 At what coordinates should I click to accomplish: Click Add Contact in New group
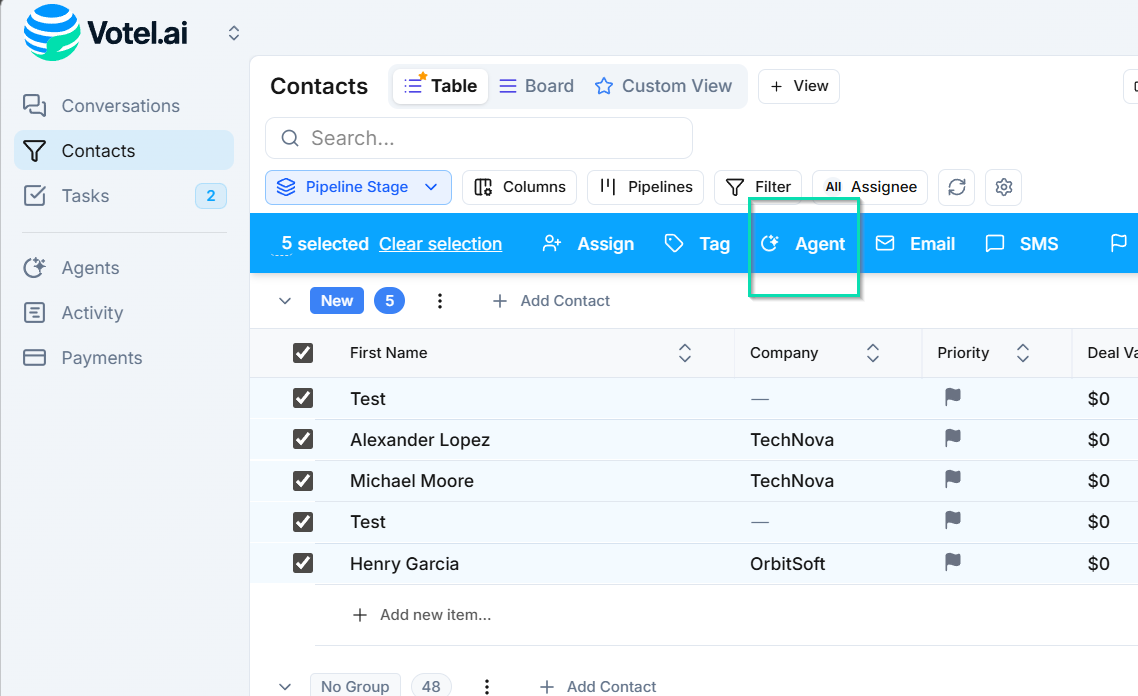click(551, 300)
